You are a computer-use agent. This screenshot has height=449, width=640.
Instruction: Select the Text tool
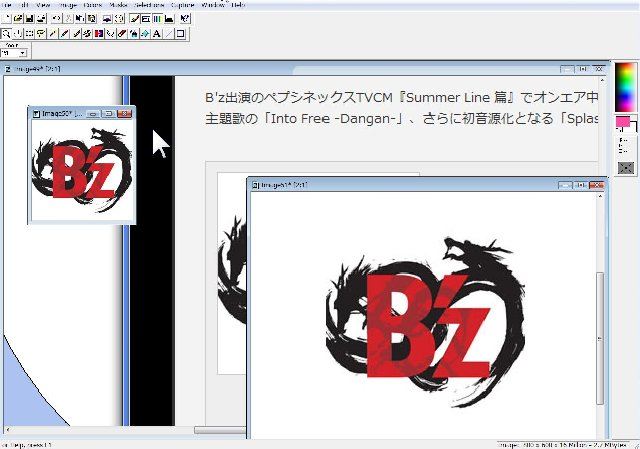[157, 33]
